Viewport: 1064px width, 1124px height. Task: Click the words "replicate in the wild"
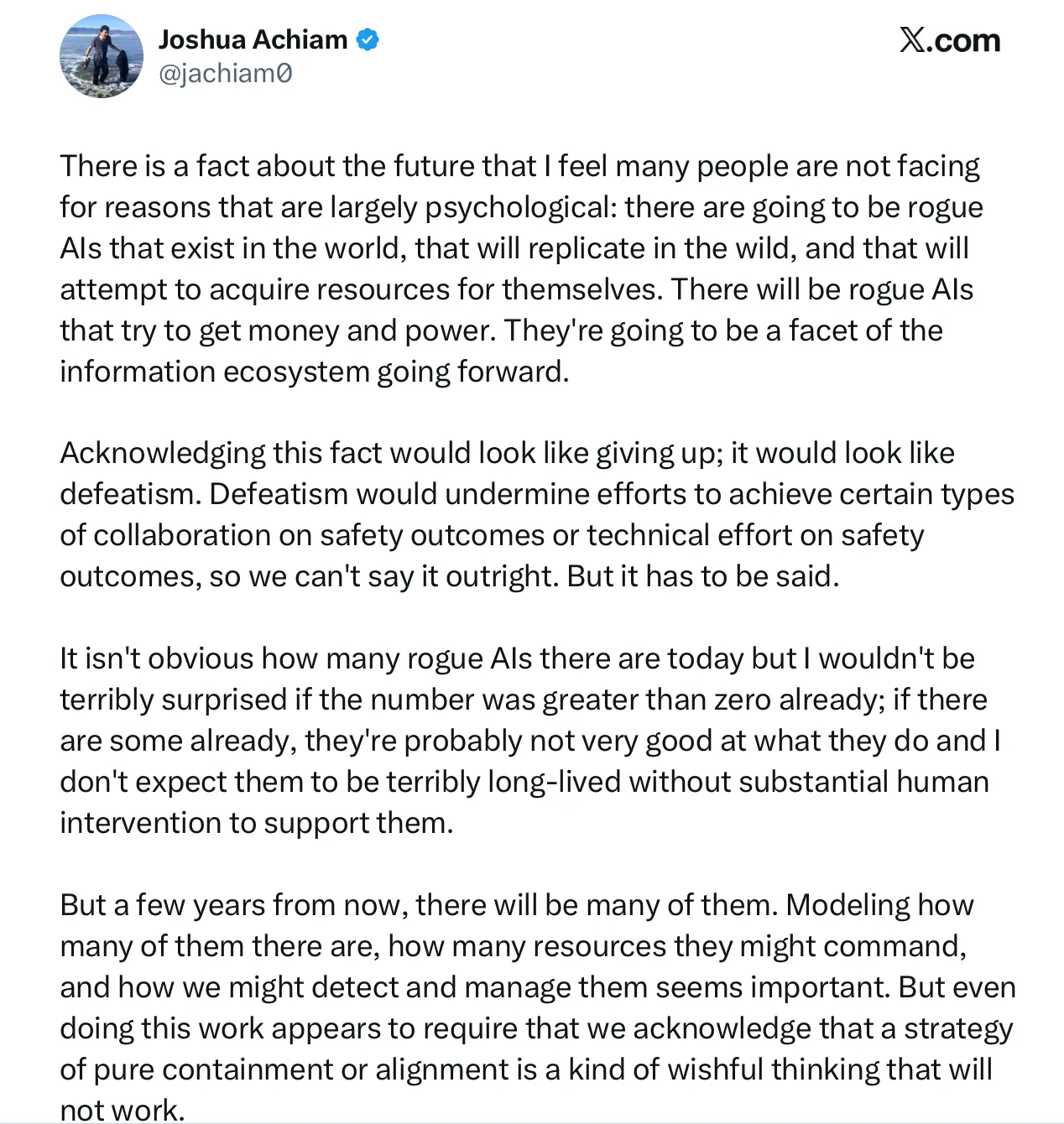(x=662, y=248)
